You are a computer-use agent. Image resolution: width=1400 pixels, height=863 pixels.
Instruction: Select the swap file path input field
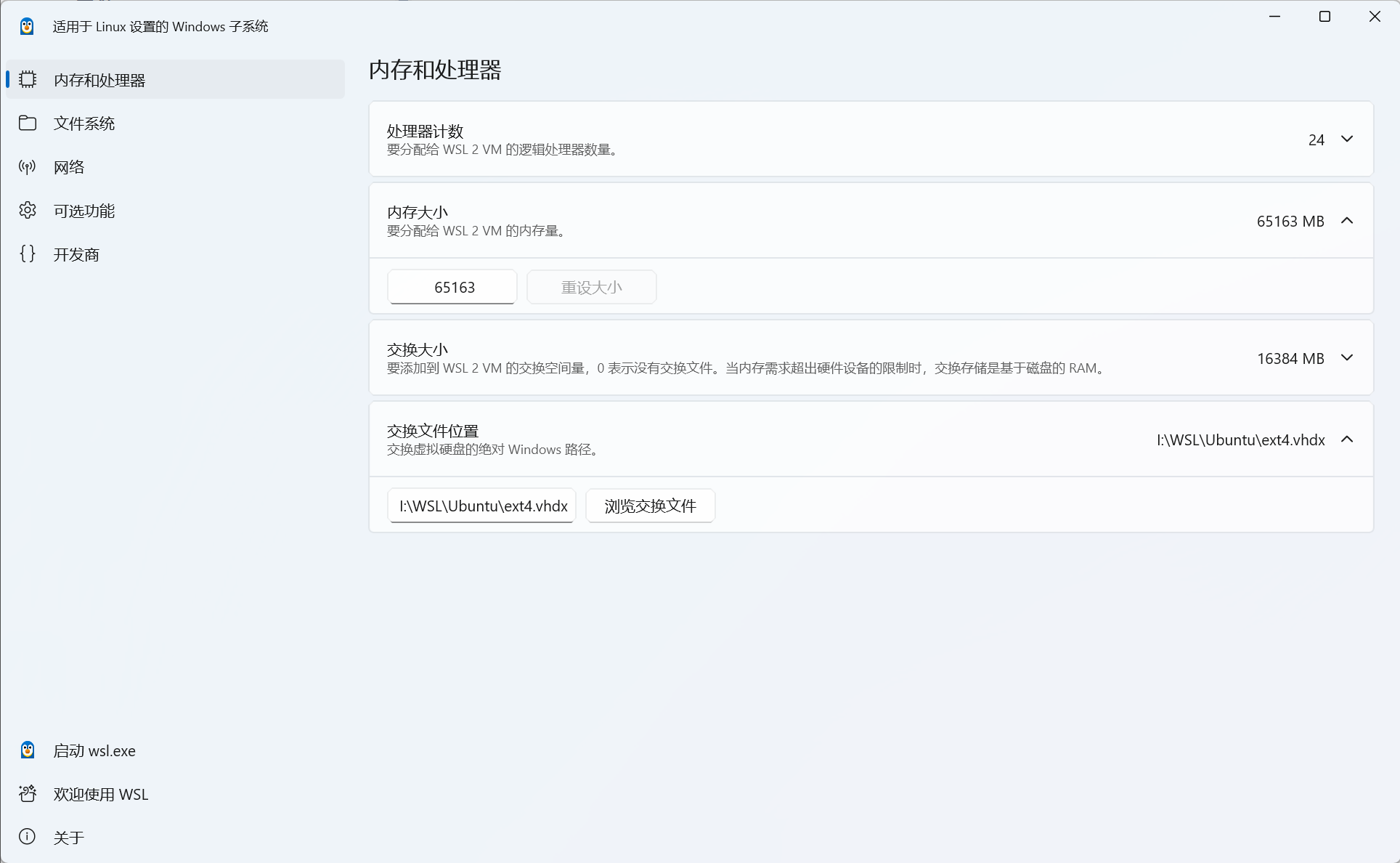(481, 506)
